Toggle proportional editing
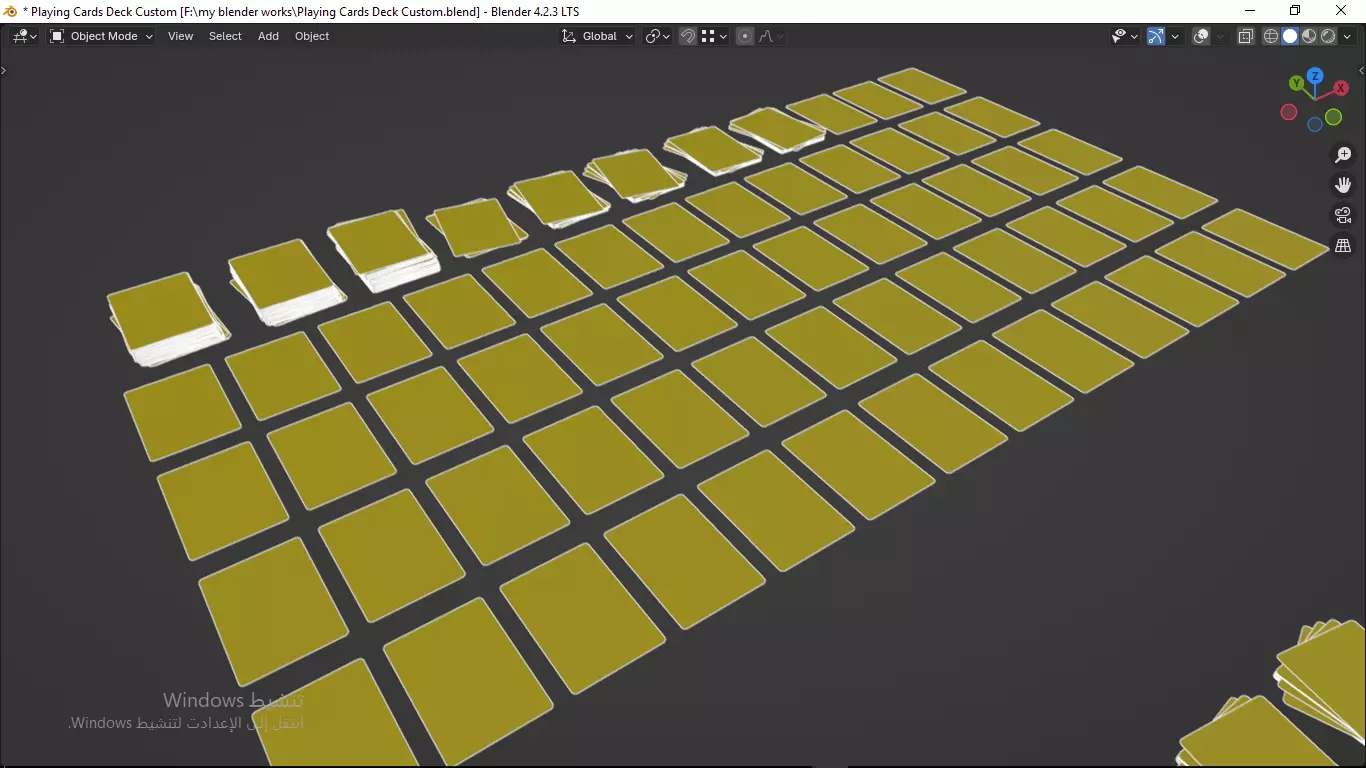Viewport: 1366px width, 768px height. (x=745, y=36)
